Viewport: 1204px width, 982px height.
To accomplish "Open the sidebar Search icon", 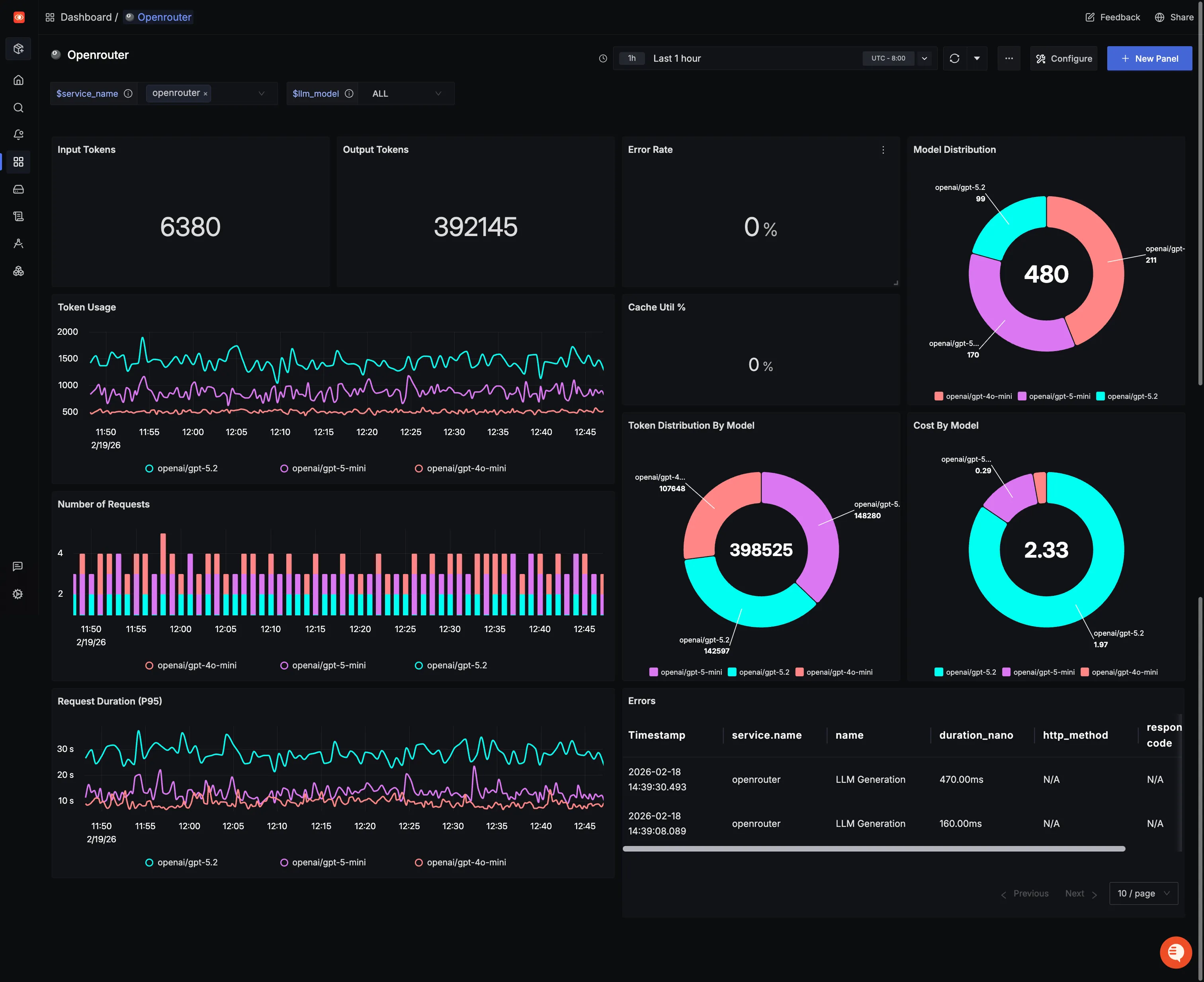I will pyautogui.click(x=18, y=107).
